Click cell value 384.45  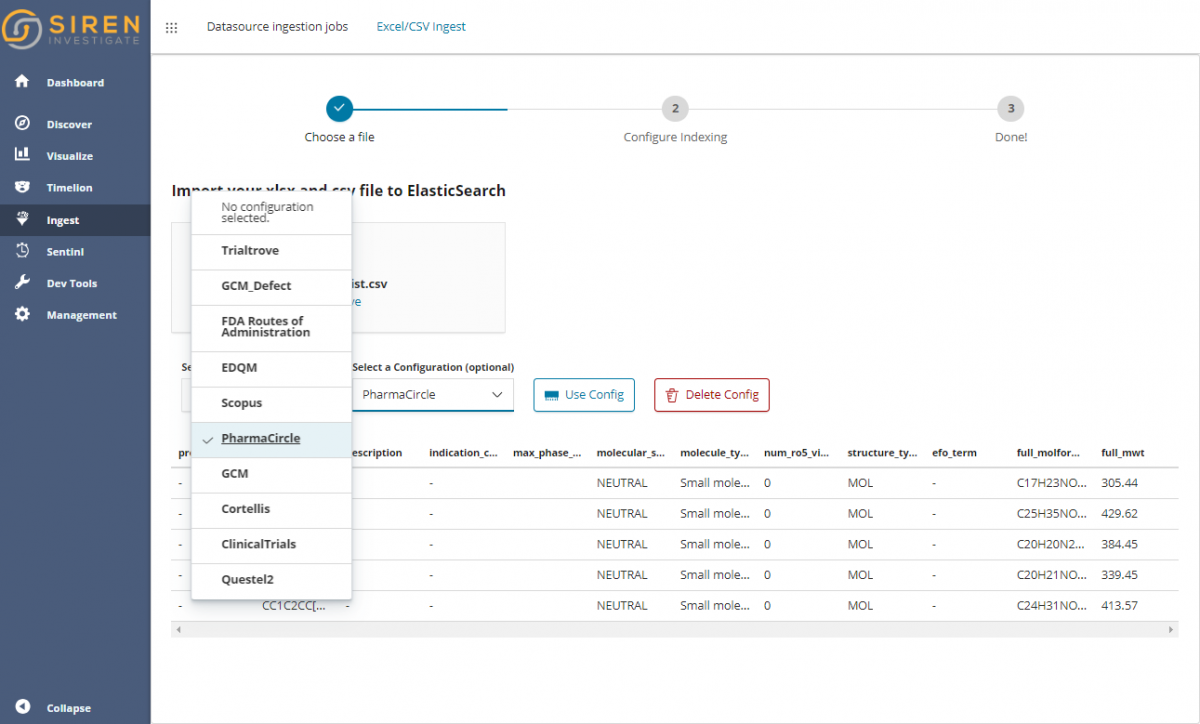[x=1119, y=545]
